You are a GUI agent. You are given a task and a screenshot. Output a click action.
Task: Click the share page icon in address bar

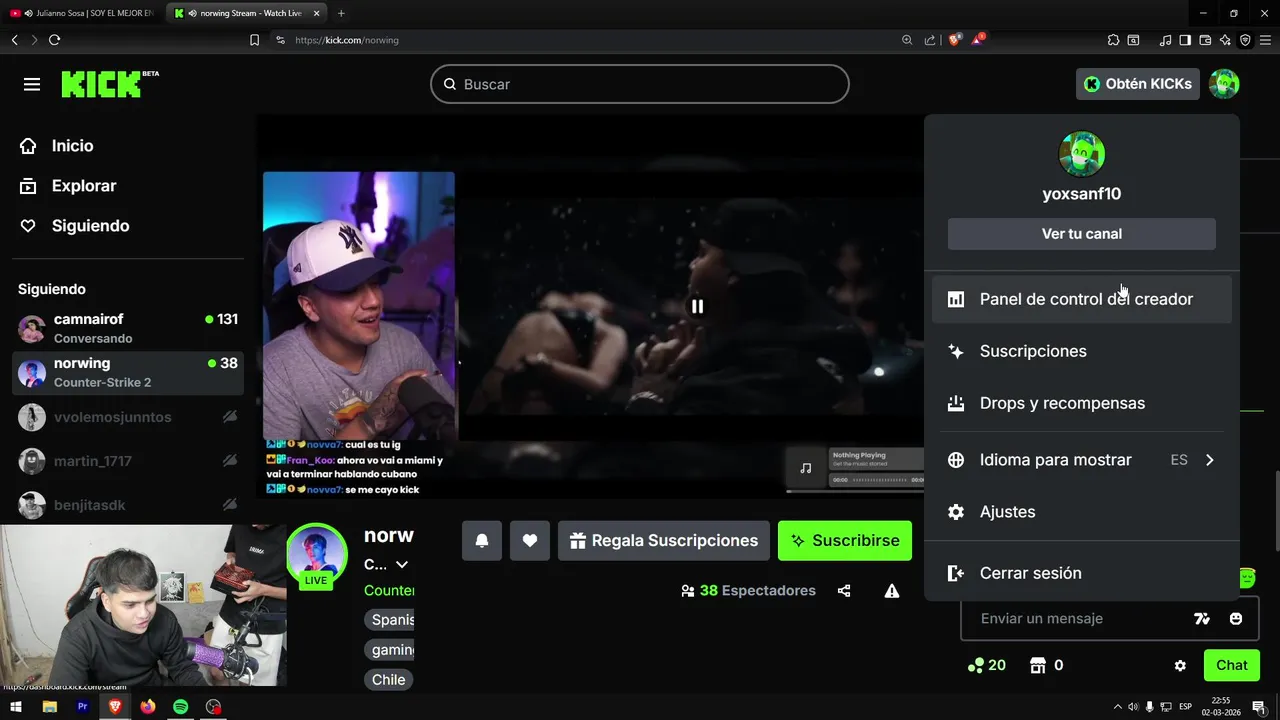pos(930,40)
